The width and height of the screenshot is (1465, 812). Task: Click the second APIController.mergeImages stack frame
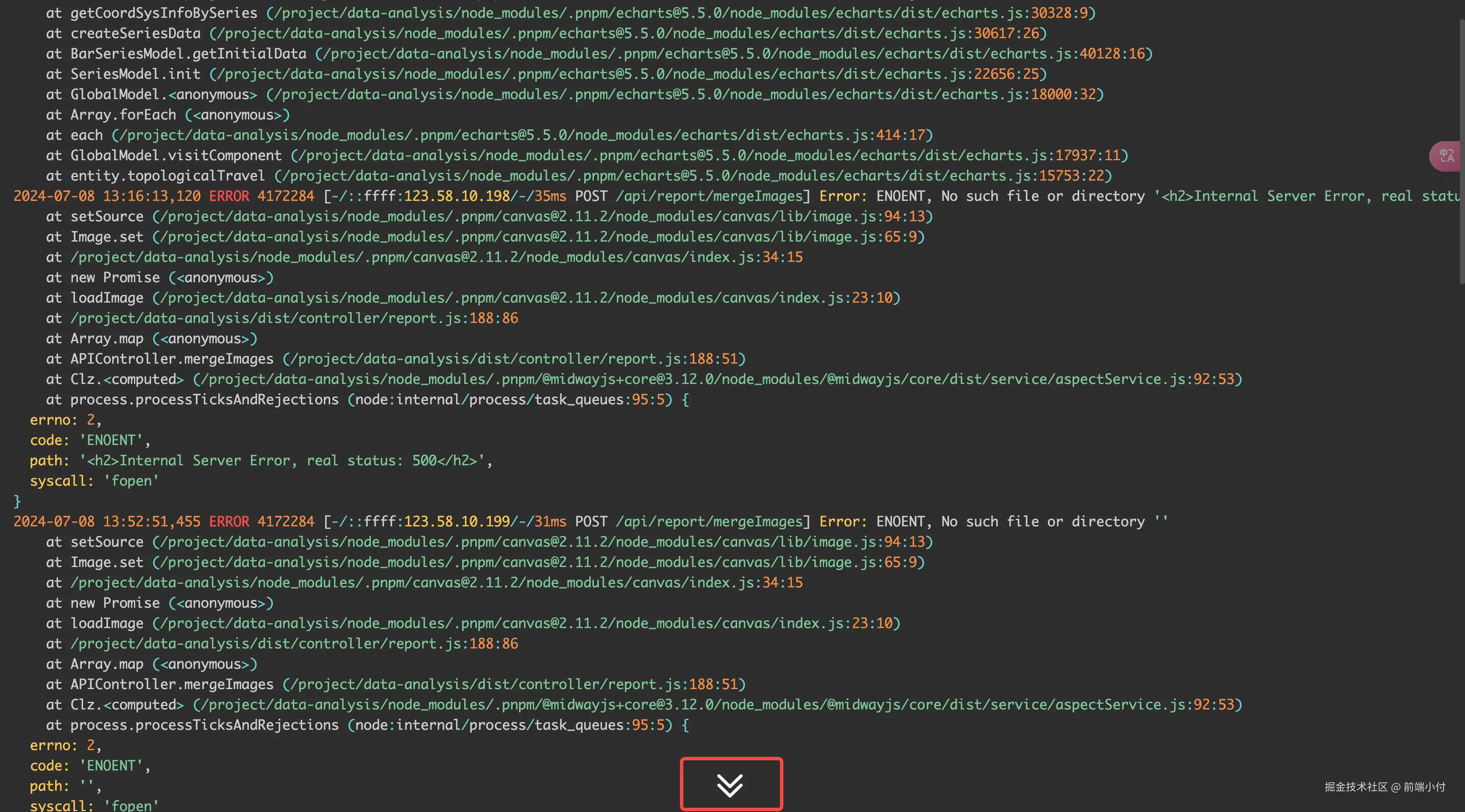172,684
